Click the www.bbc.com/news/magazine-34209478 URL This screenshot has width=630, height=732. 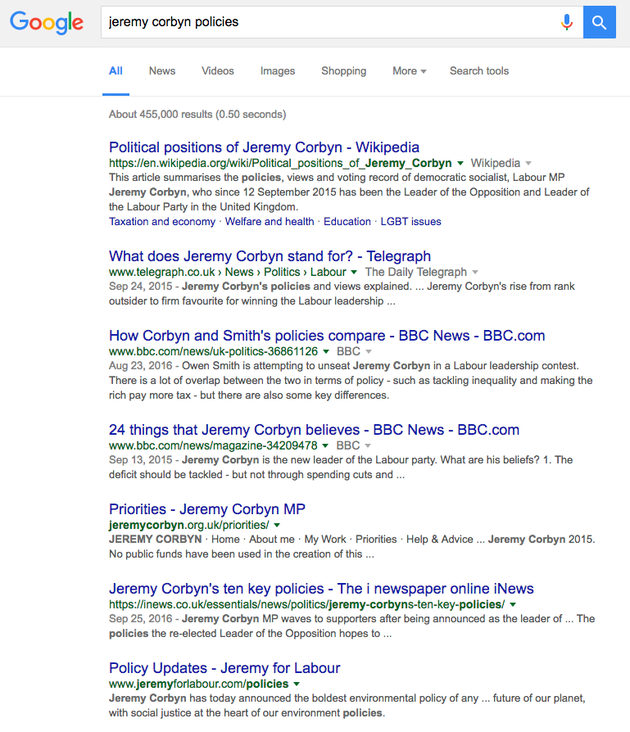[x=213, y=445]
